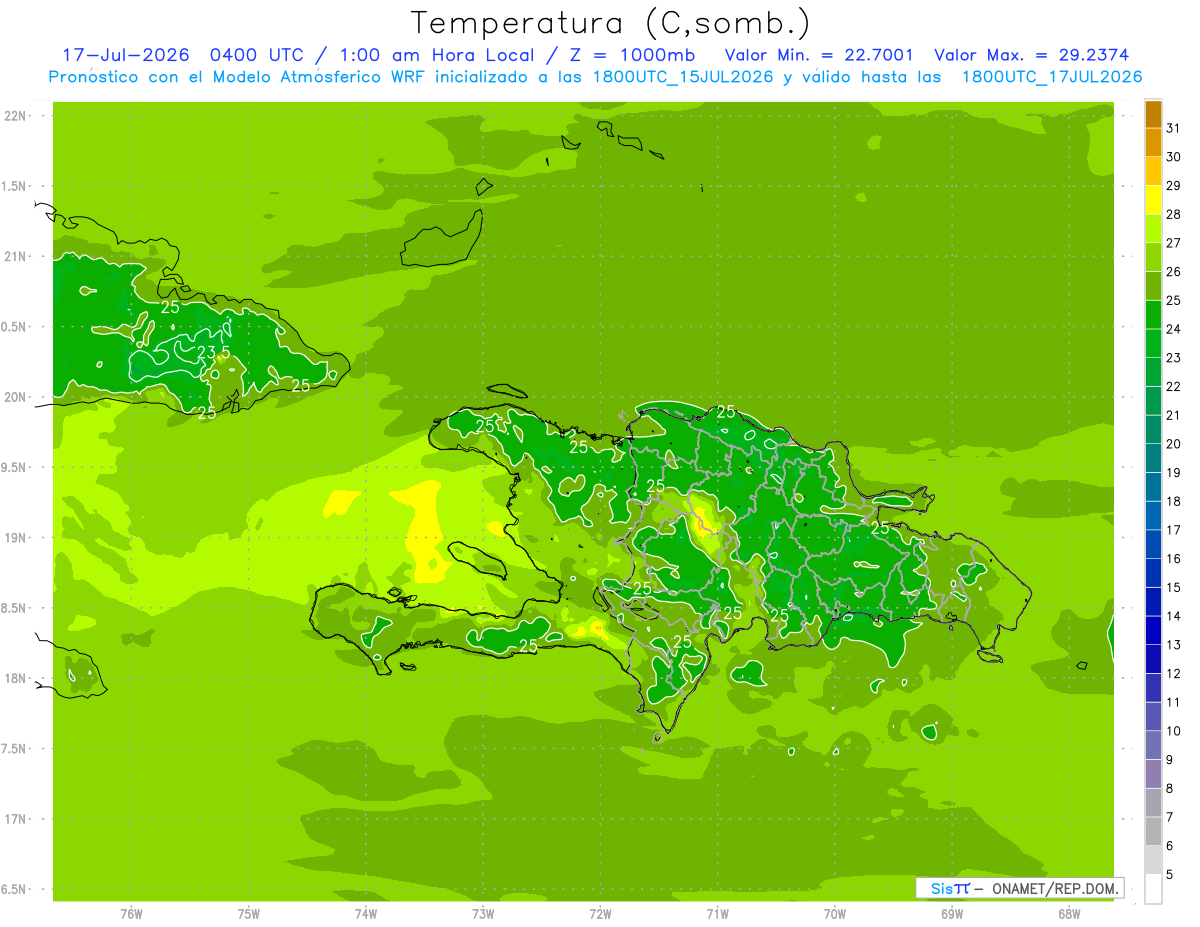Click legend value "12"

(x=1174, y=674)
